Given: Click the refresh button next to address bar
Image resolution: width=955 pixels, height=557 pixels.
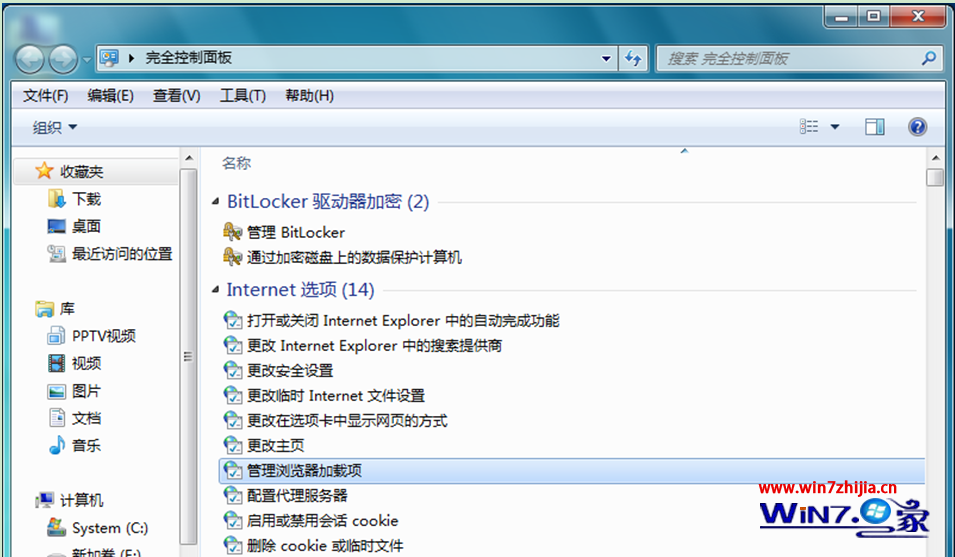Looking at the screenshot, I should tap(633, 58).
